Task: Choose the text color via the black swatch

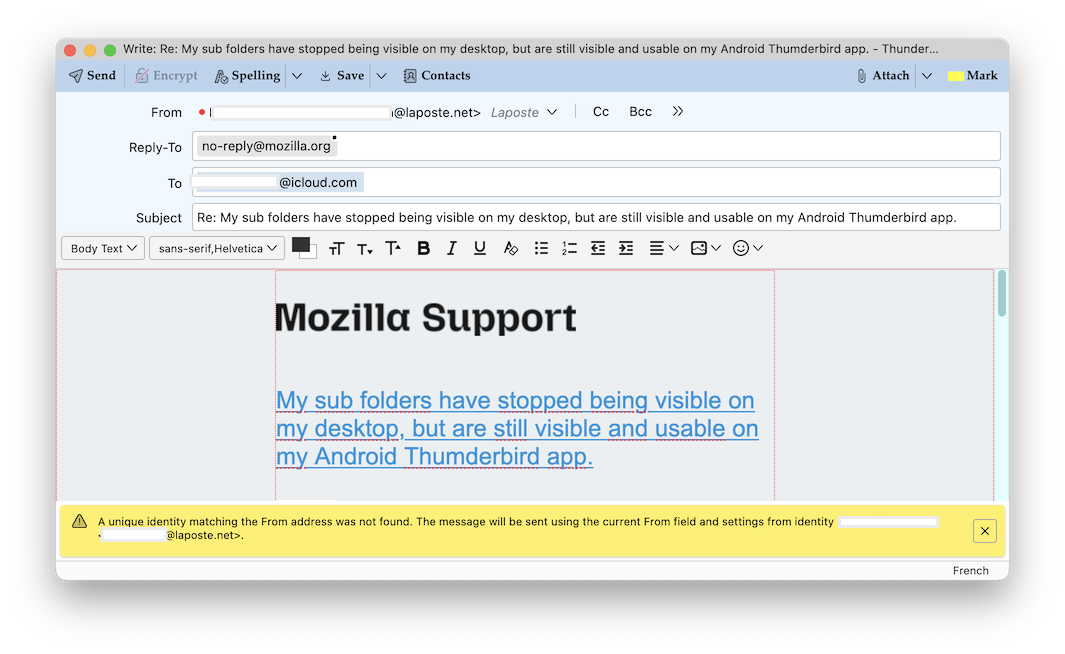Action: click(x=301, y=245)
